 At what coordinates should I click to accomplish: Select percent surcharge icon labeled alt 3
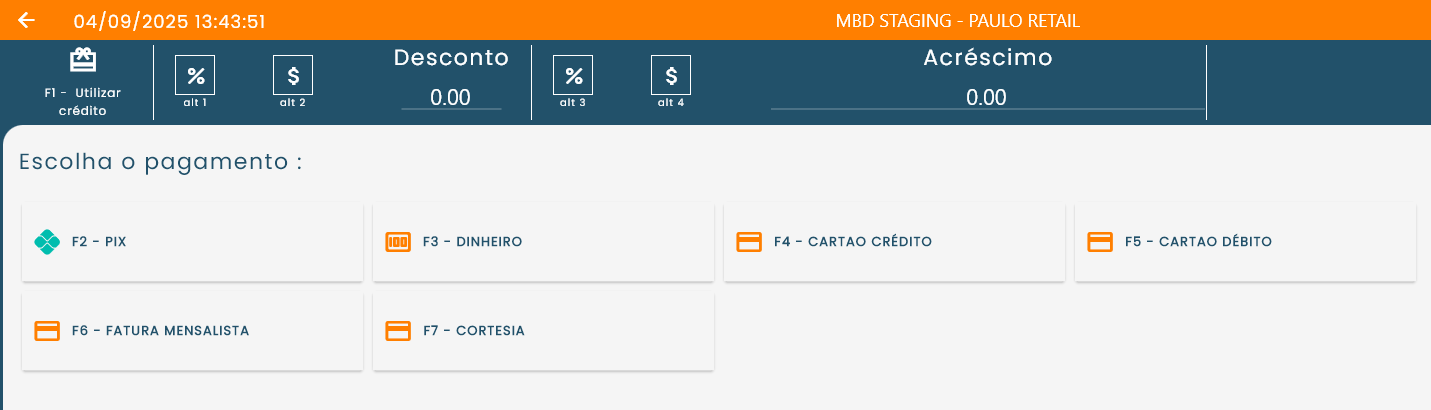point(573,74)
